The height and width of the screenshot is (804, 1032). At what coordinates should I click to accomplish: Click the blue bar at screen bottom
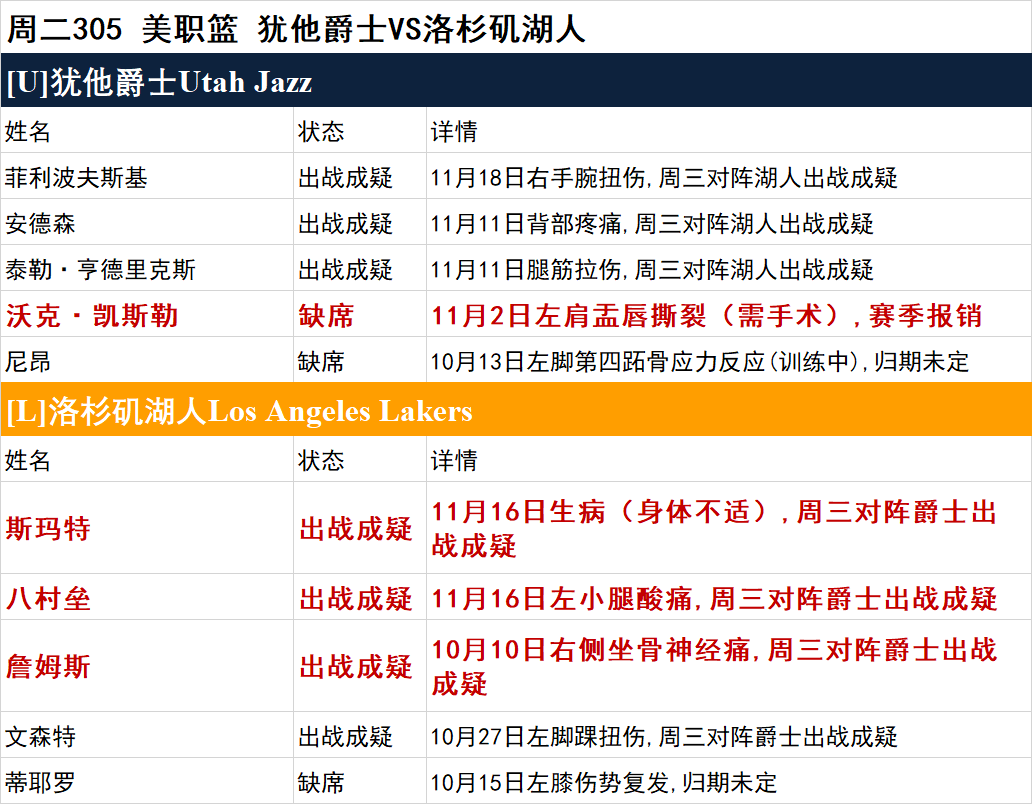coord(516,799)
